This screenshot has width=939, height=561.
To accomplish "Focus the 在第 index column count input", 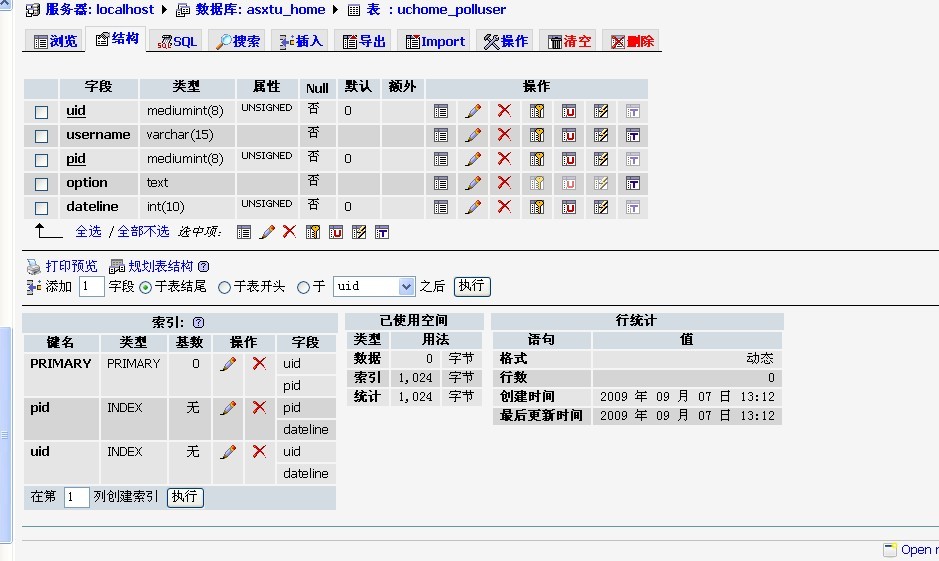I will pyautogui.click(x=77, y=497).
